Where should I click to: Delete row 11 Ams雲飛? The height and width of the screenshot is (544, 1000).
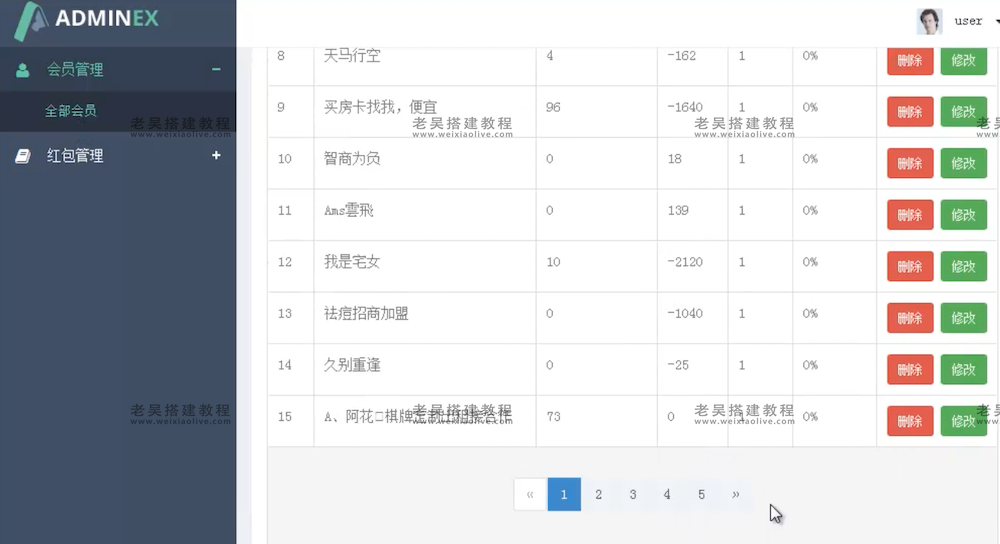pyautogui.click(x=910, y=215)
